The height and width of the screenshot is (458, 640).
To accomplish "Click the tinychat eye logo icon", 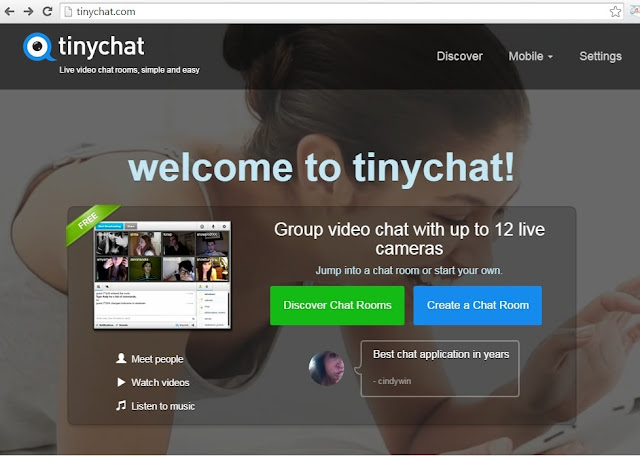I will [x=38, y=47].
